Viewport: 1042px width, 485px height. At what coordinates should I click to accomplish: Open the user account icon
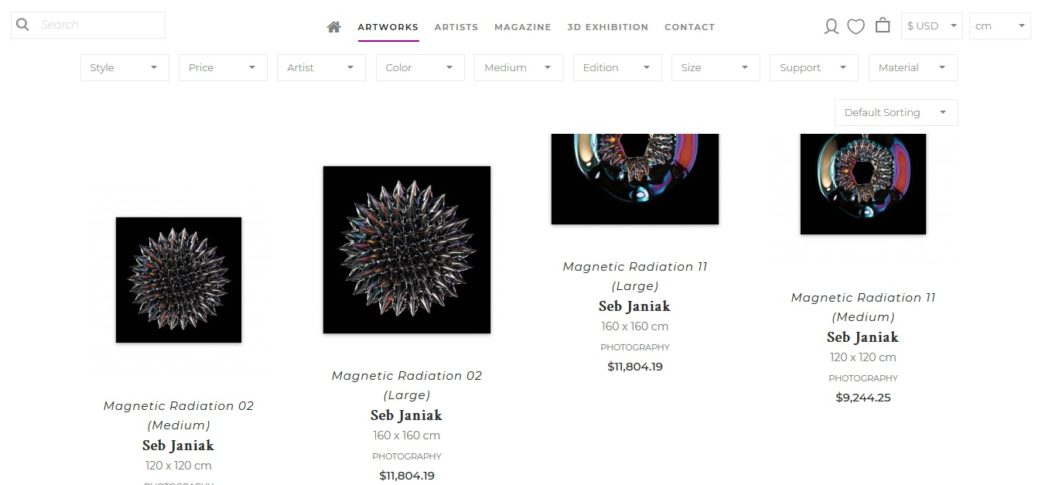[831, 27]
